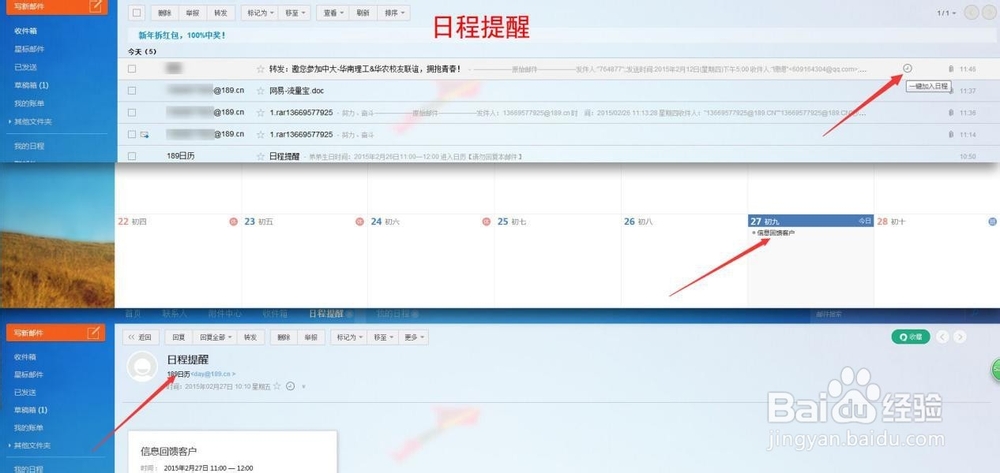Open the 回复全部 dropdown in opened email toolbar
Image resolution: width=1000 pixels, height=473 pixels.
[216, 337]
